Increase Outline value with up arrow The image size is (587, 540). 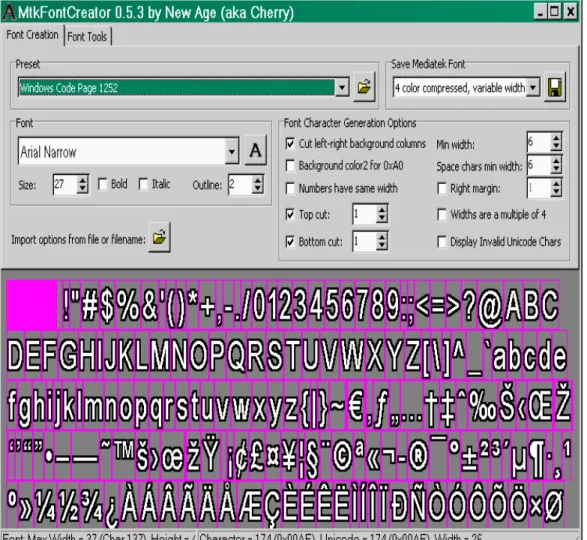258,180
